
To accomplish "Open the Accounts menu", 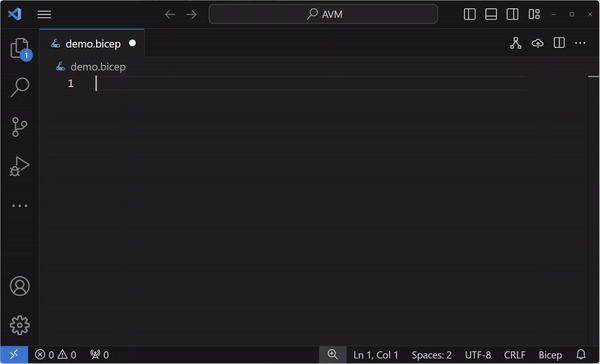I will pos(20,286).
